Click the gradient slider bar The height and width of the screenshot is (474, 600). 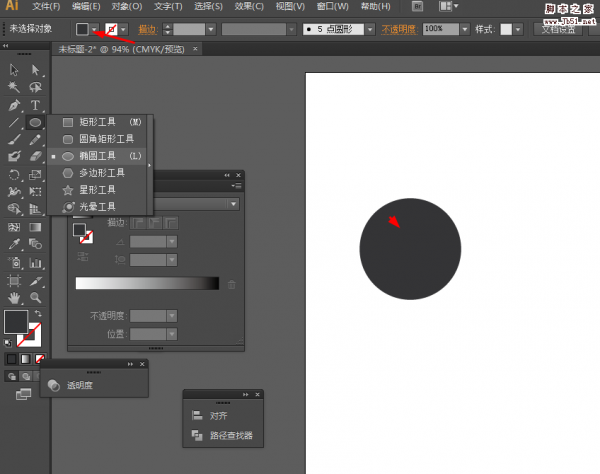point(147,284)
